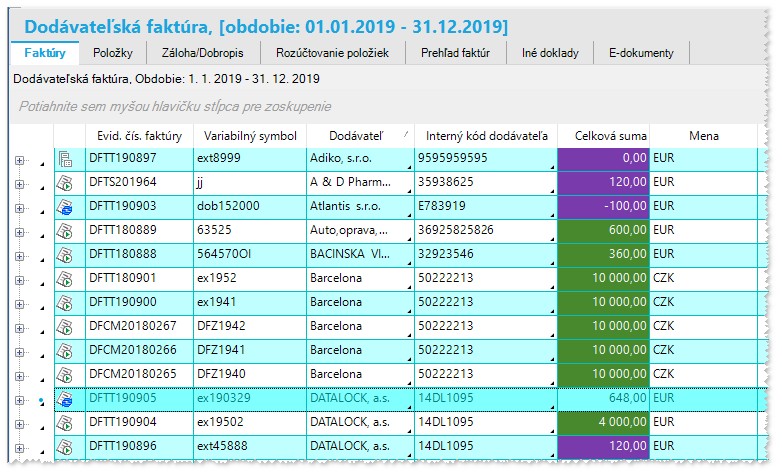The height and width of the screenshot is (476, 782).
Task: Select the cell ex1952
Action: tap(250, 279)
